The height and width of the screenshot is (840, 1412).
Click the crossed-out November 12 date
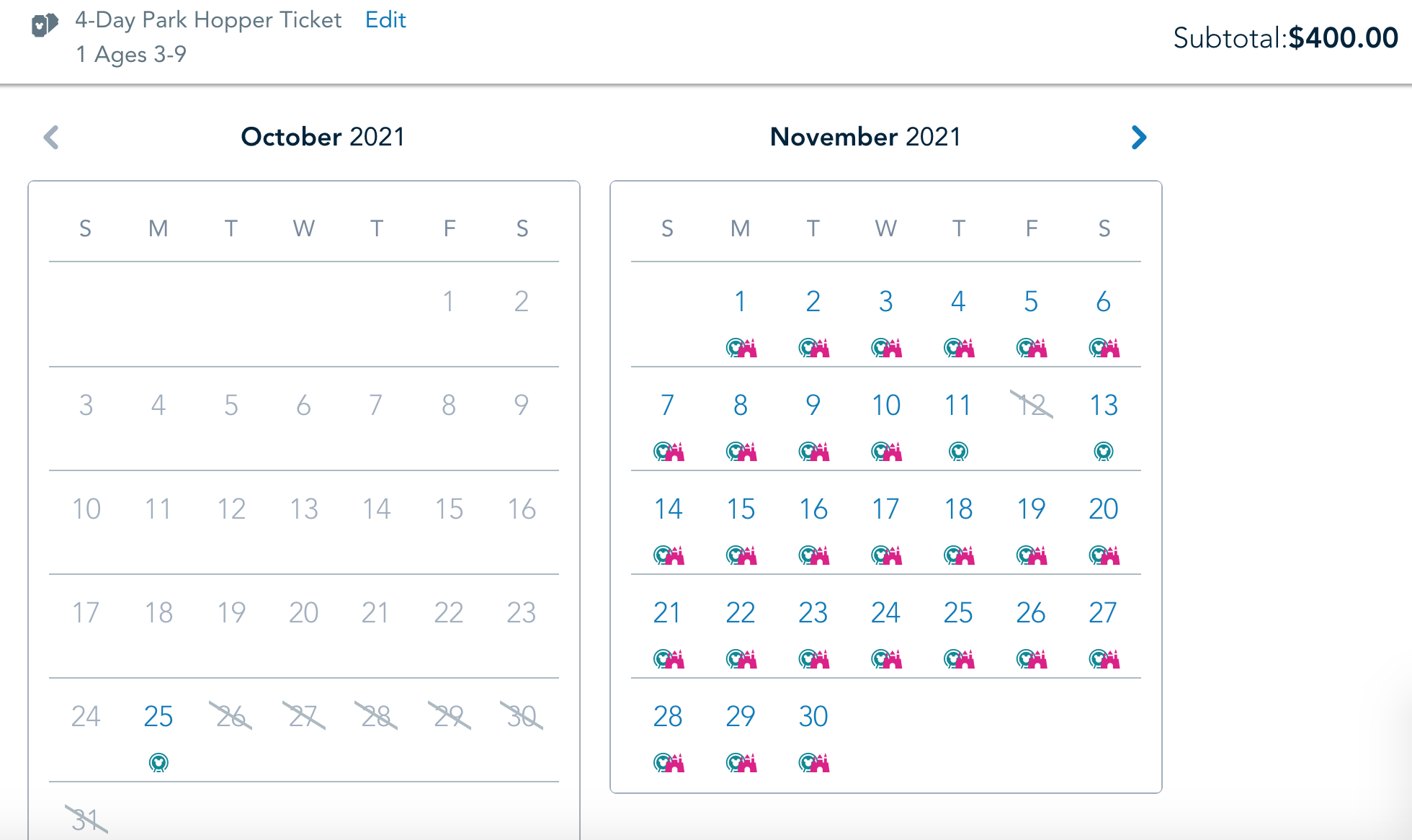pos(1032,405)
